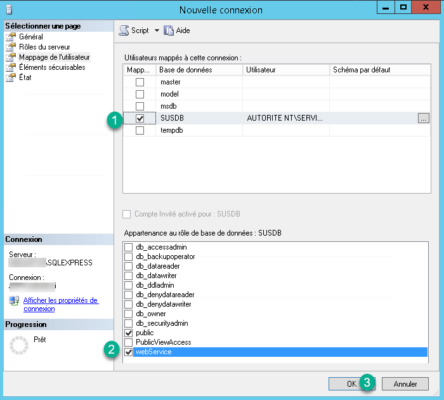444x400 pixels.
Task: Click the window system icon in title bar
Action: point(9,9)
